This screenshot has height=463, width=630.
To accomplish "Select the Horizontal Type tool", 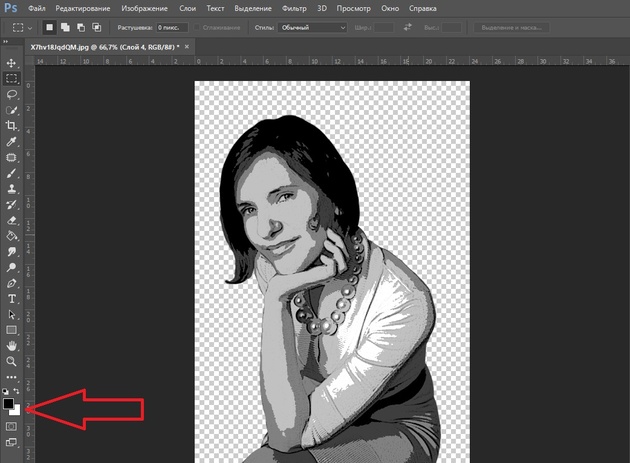I will [x=11, y=299].
